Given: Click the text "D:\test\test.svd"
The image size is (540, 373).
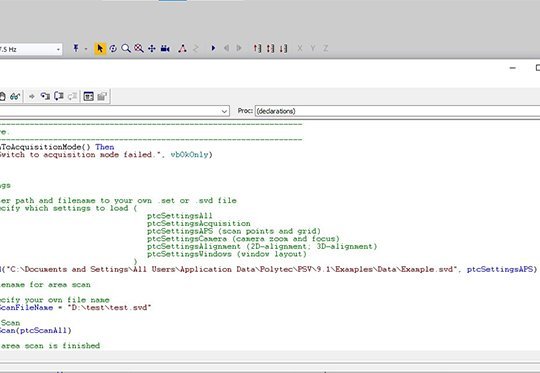Looking at the screenshot, I should pos(109,307).
